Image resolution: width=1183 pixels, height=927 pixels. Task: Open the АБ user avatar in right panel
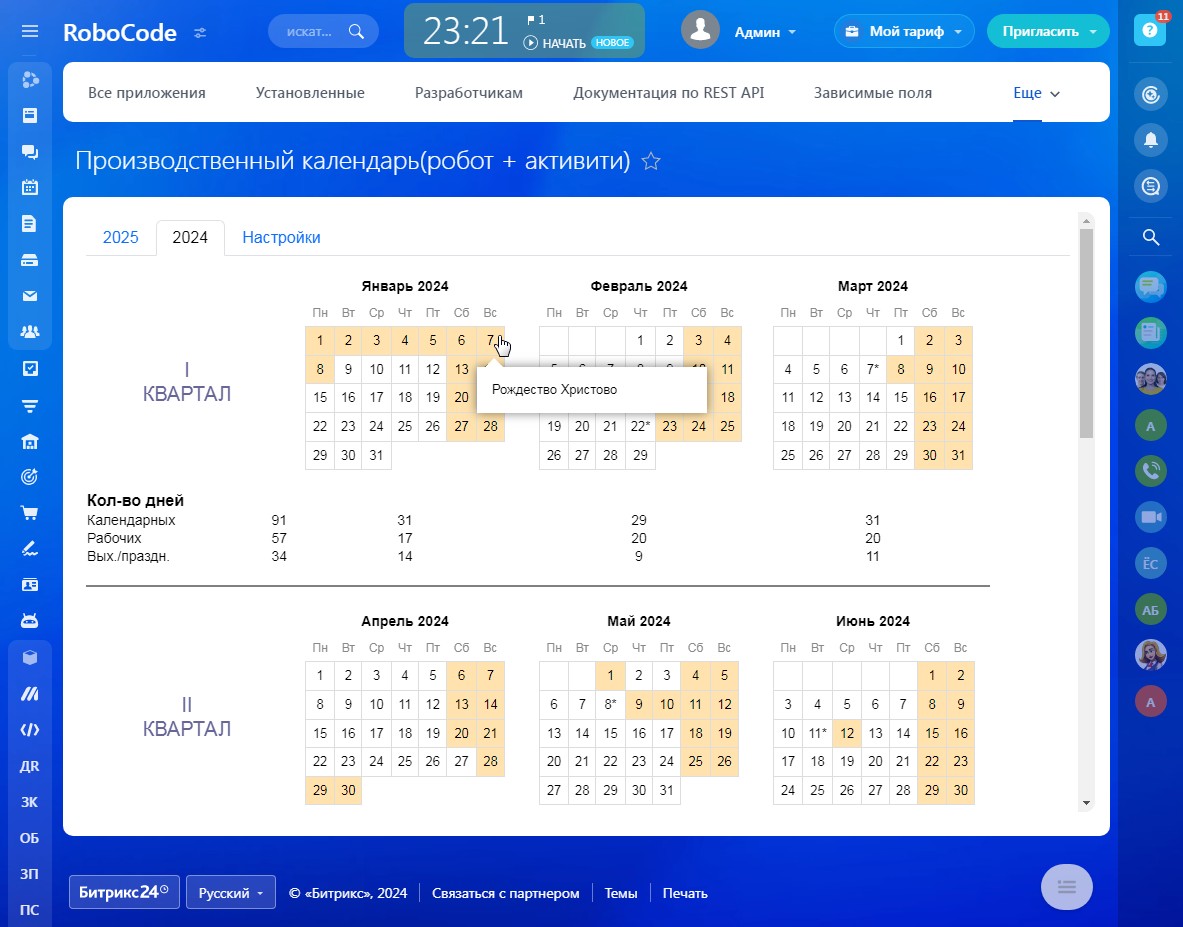1151,610
